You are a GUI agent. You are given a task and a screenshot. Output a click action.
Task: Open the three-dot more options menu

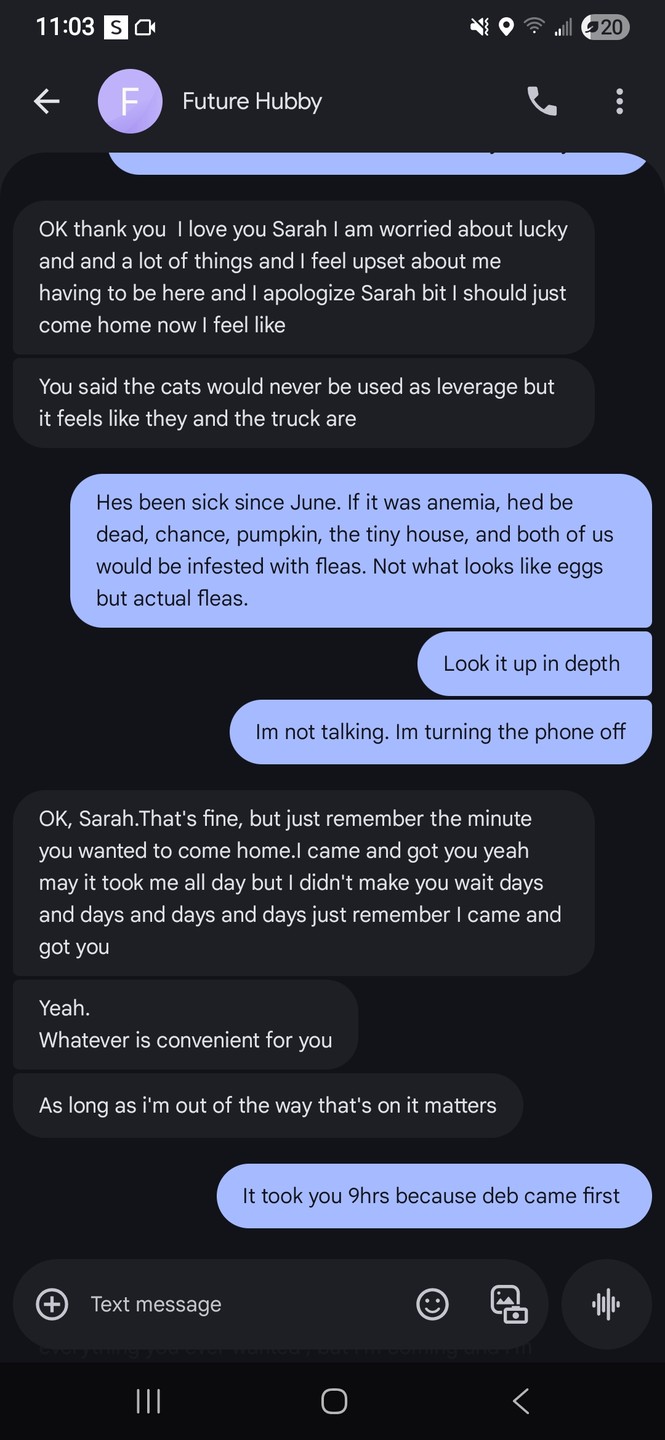click(620, 101)
